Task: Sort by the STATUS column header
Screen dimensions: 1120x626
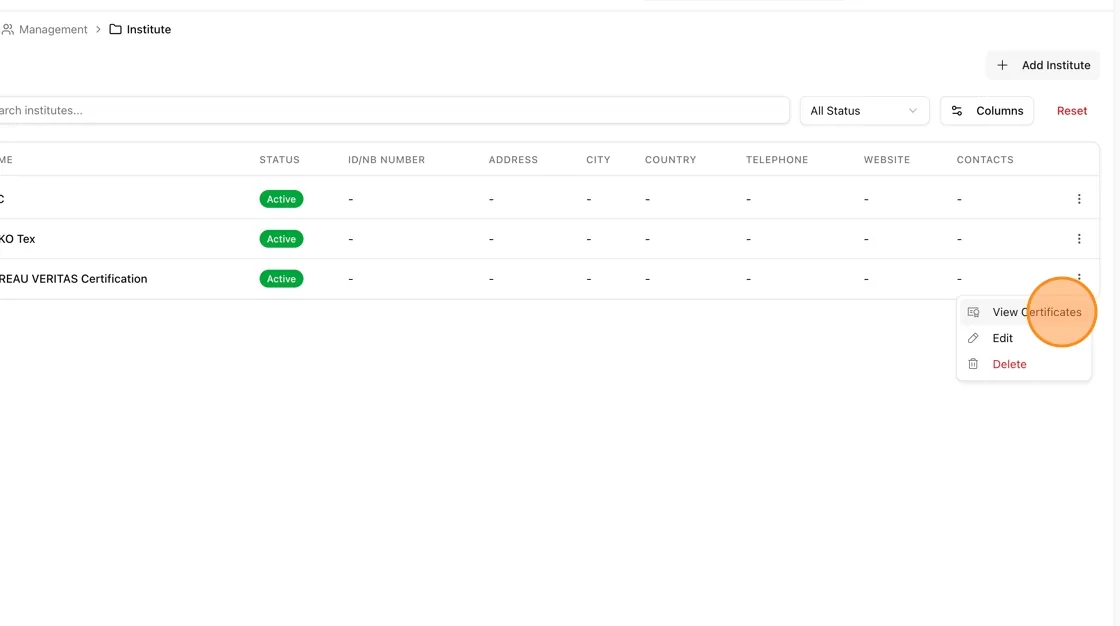Action: click(279, 159)
